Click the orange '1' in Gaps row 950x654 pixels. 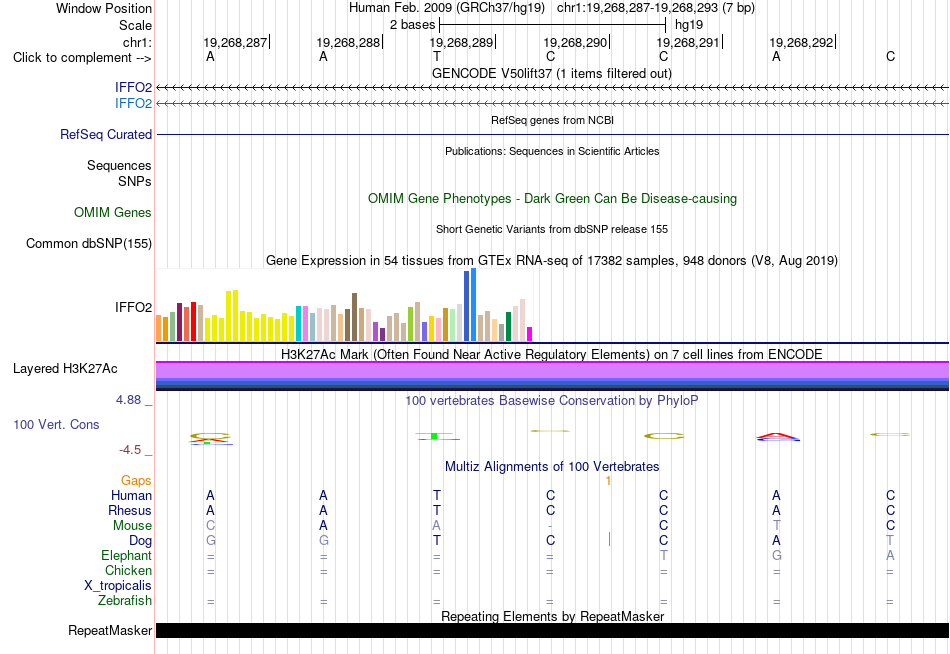(x=608, y=481)
